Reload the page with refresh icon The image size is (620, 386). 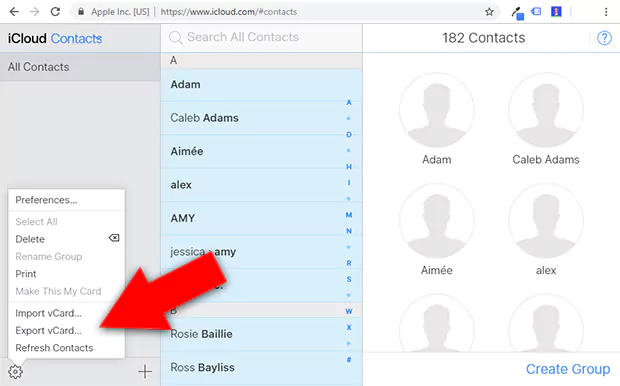[x=55, y=12]
